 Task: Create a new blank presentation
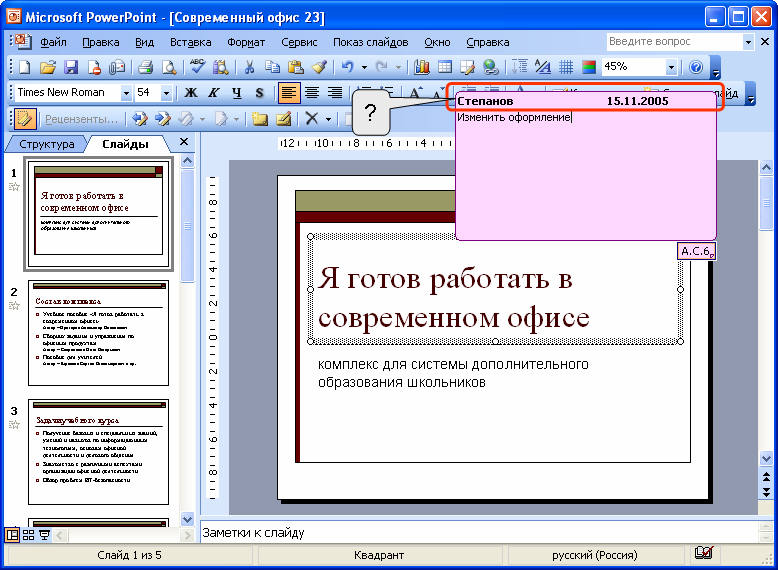[24, 67]
